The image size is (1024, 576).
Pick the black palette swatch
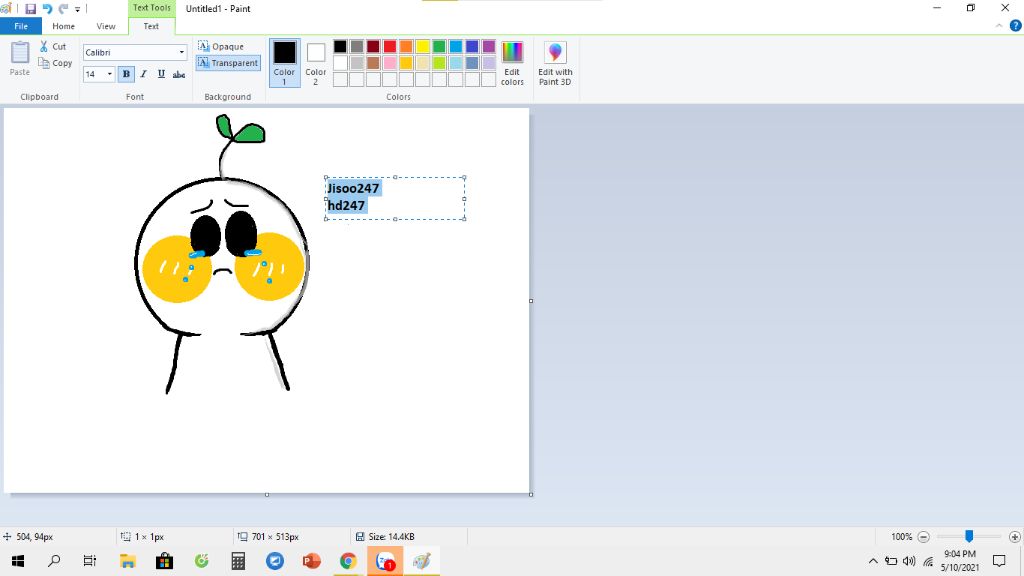coord(340,46)
